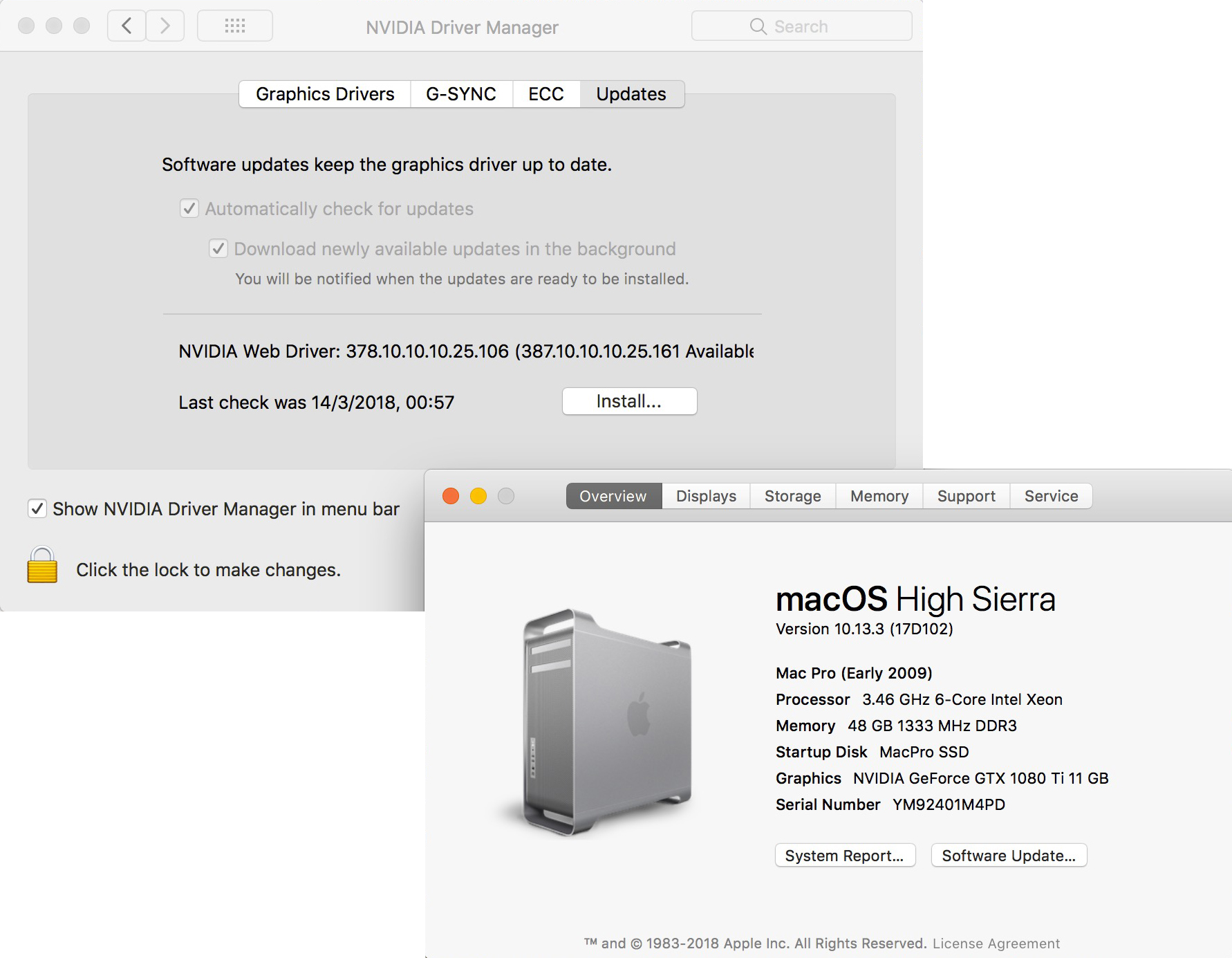This screenshot has width=1232, height=958.
Task: Click the Version 10.13.3 (17D102) text
Action: click(864, 629)
